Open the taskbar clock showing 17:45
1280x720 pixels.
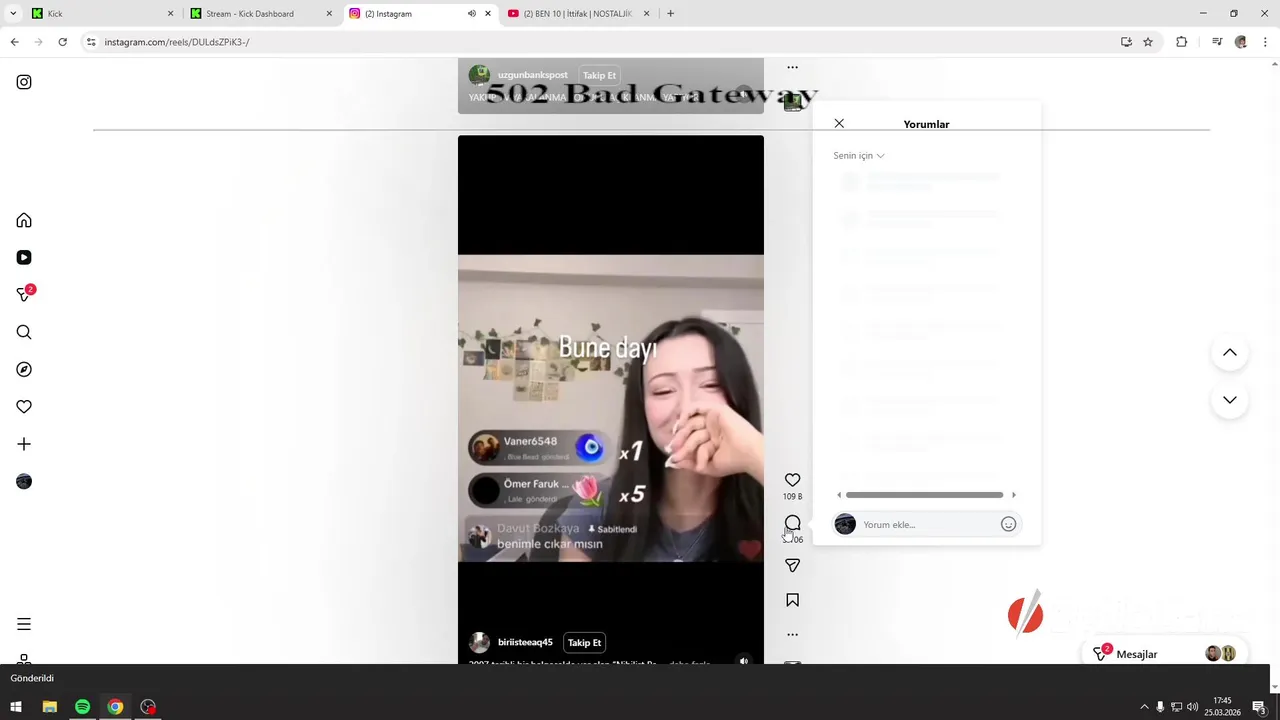[1222, 707]
